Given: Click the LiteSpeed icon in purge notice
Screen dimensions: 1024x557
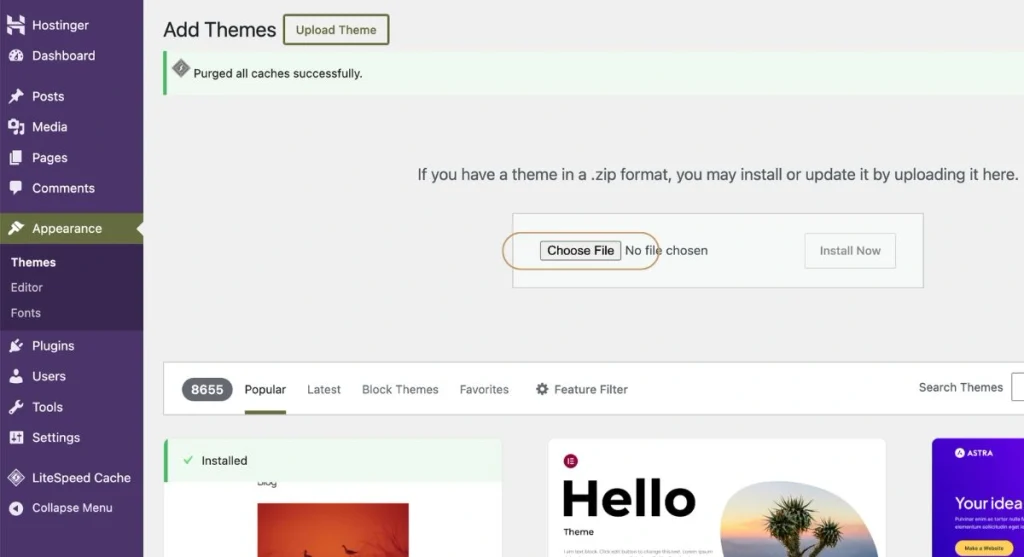Looking at the screenshot, I should [181, 68].
